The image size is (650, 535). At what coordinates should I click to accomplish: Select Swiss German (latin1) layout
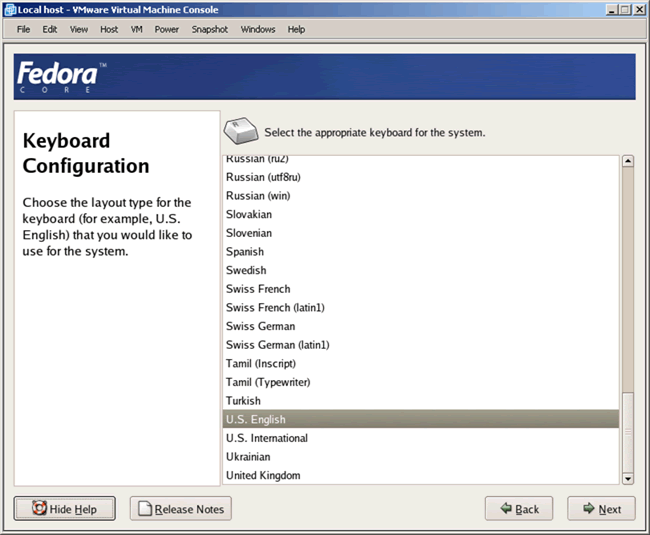(277, 345)
